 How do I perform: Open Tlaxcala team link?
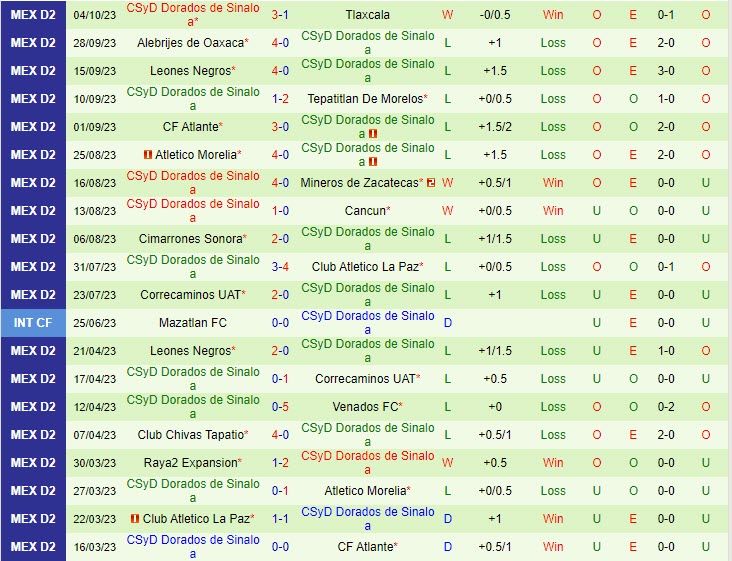(367, 15)
